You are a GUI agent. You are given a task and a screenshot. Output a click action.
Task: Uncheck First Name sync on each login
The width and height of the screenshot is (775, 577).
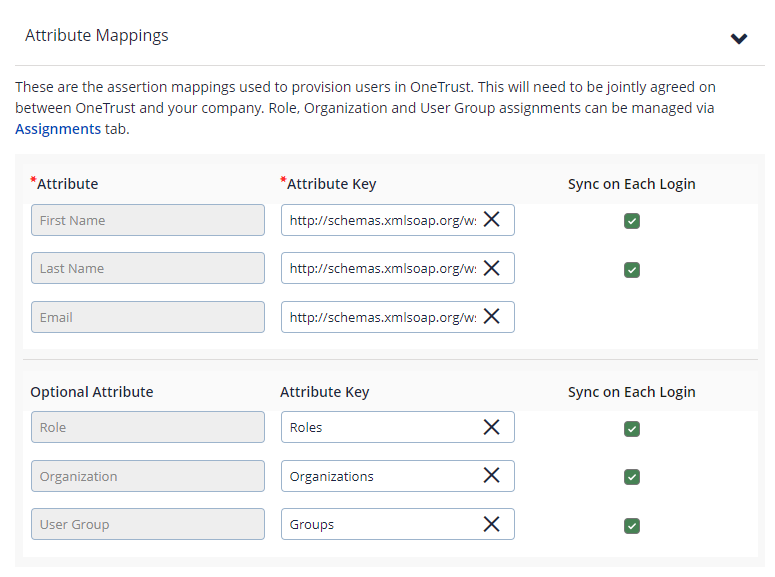pos(631,221)
